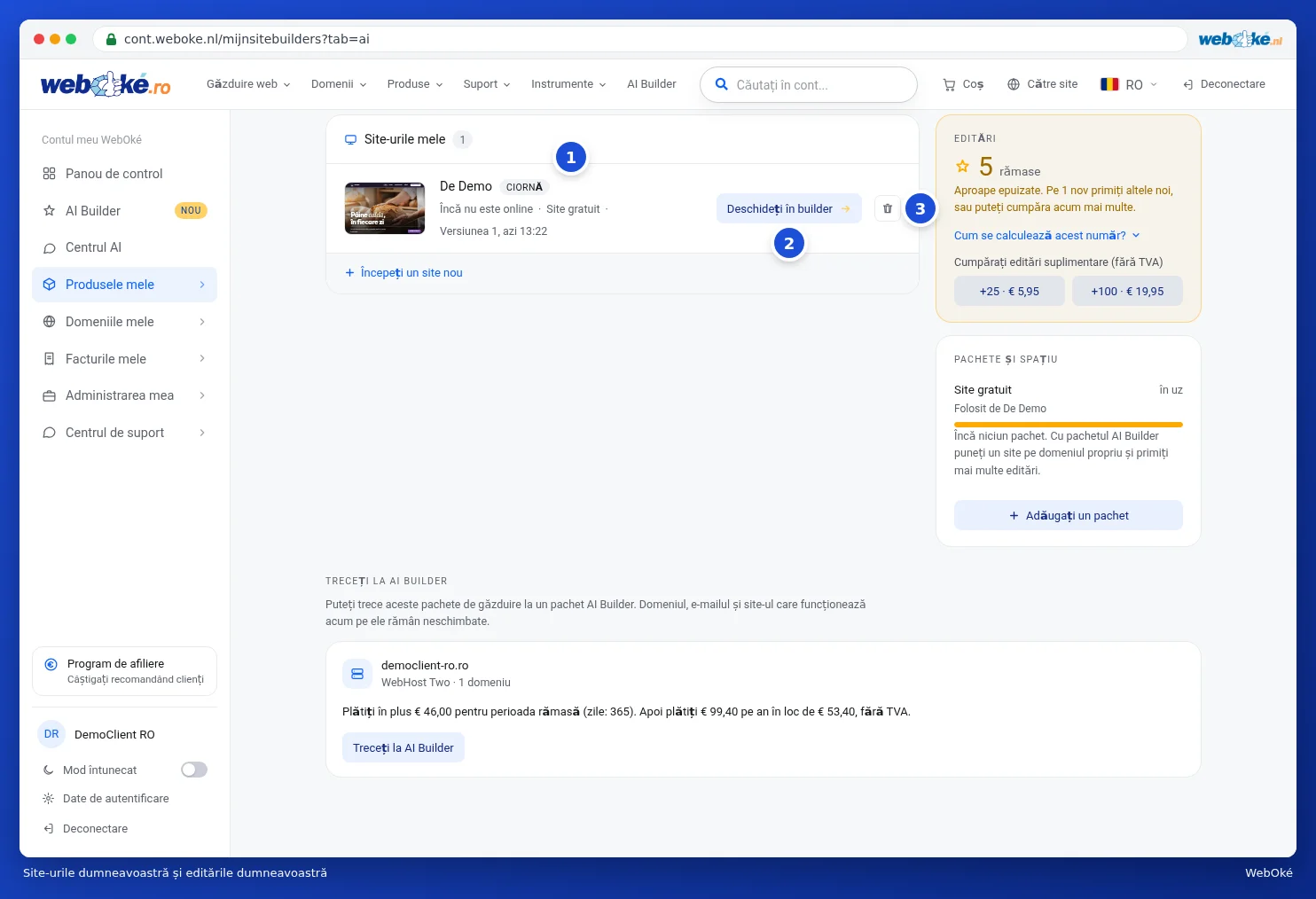Click Deschideți în builder button
Image resolution: width=1316 pixels, height=899 pixels.
click(789, 209)
